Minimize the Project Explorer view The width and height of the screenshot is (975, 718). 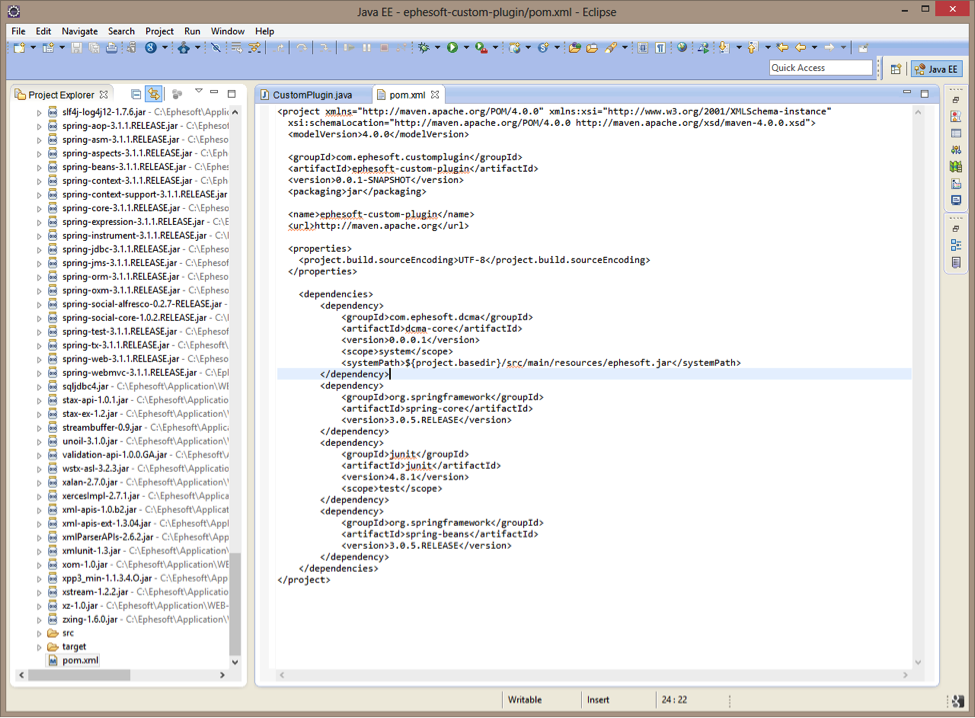[214, 93]
